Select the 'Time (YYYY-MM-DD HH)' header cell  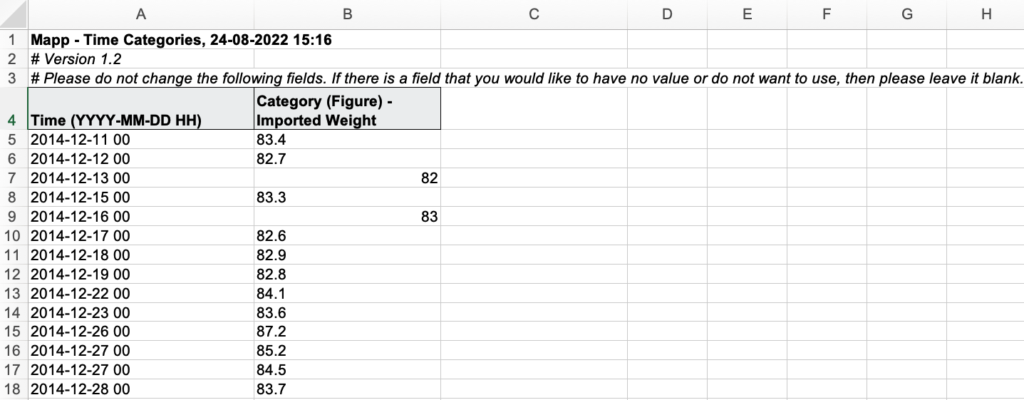(x=141, y=108)
